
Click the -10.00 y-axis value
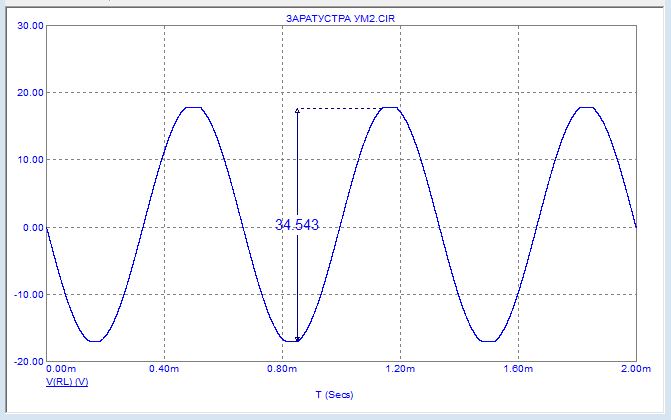click(29, 295)
